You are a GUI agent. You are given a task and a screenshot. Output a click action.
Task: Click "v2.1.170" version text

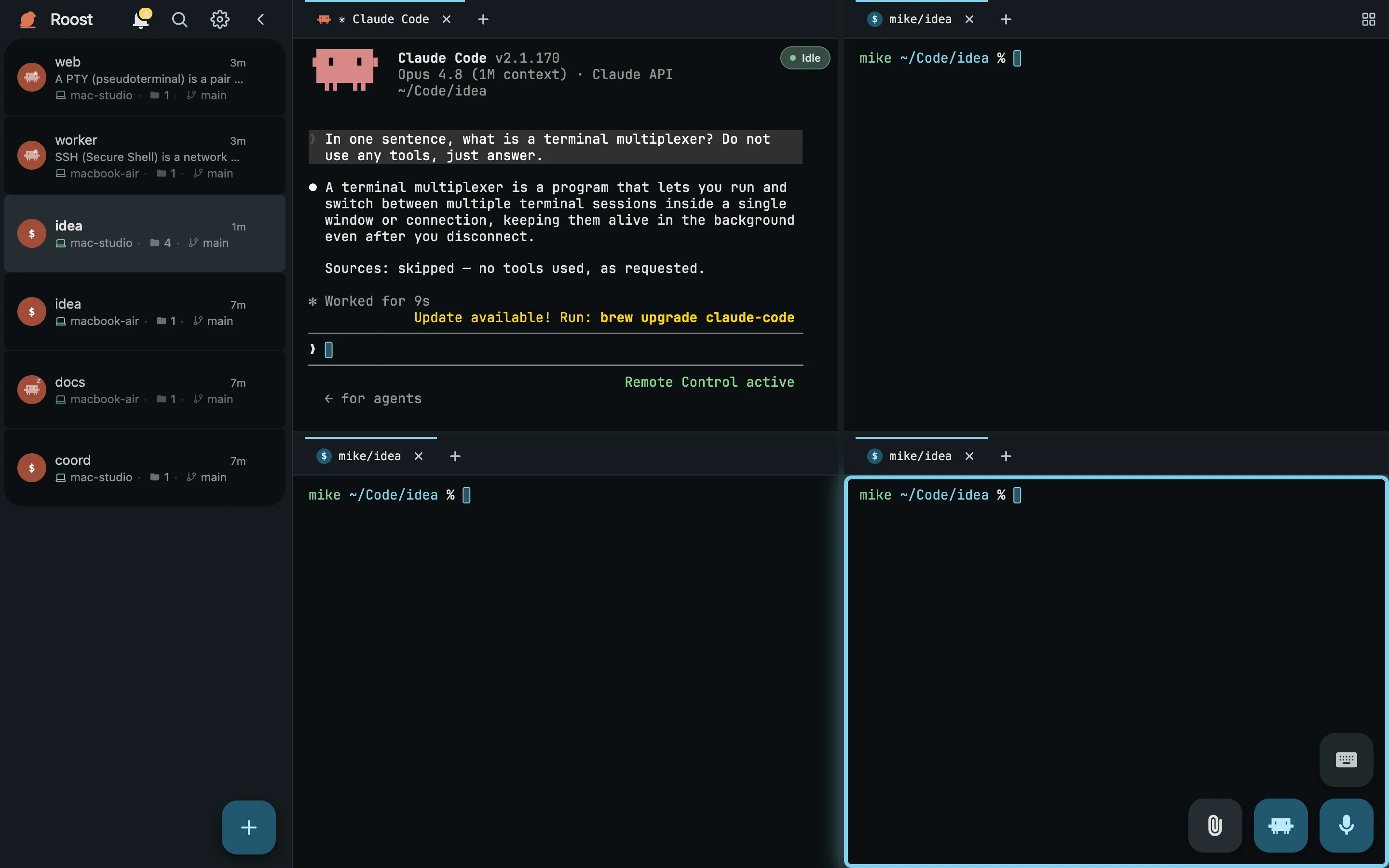point(528,58)
